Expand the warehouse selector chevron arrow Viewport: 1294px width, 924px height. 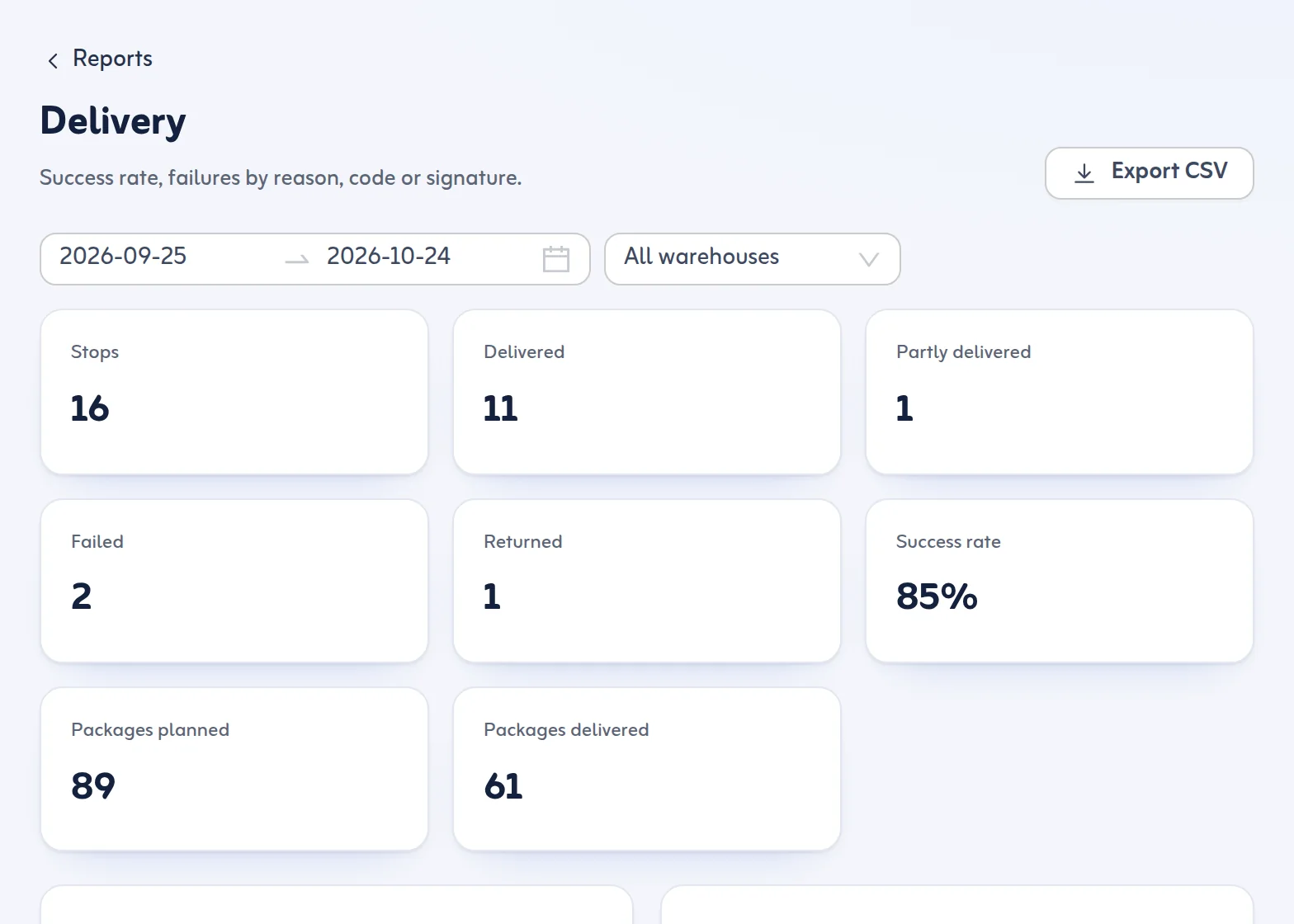(868, 260)
